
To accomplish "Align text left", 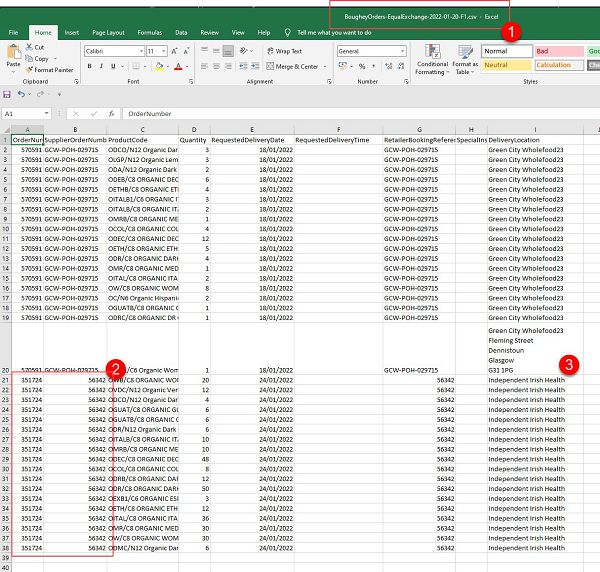I will click(204, 66).
